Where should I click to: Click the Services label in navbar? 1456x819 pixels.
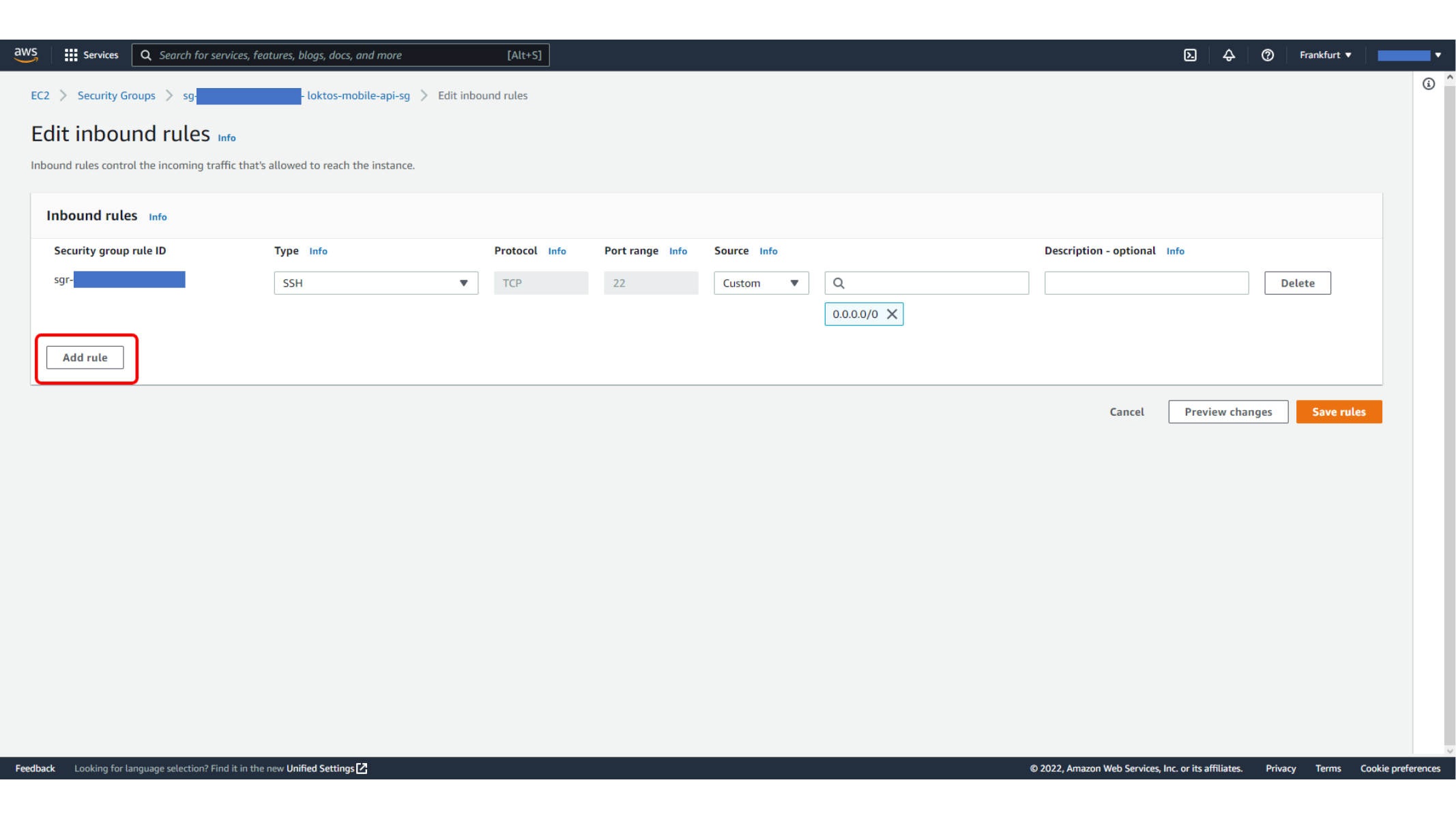click(x=101, y=55)
